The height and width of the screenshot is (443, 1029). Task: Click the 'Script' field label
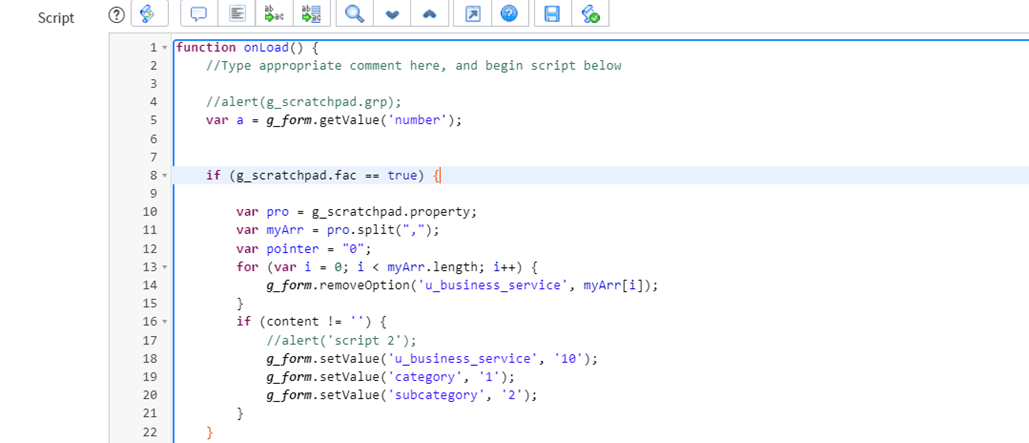56,18
